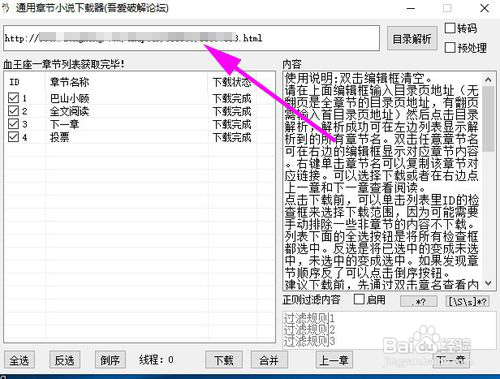The height and width of the screenshot is (379, 500).
Task: Click the application icon in title bar
Action: coord(6,8)
